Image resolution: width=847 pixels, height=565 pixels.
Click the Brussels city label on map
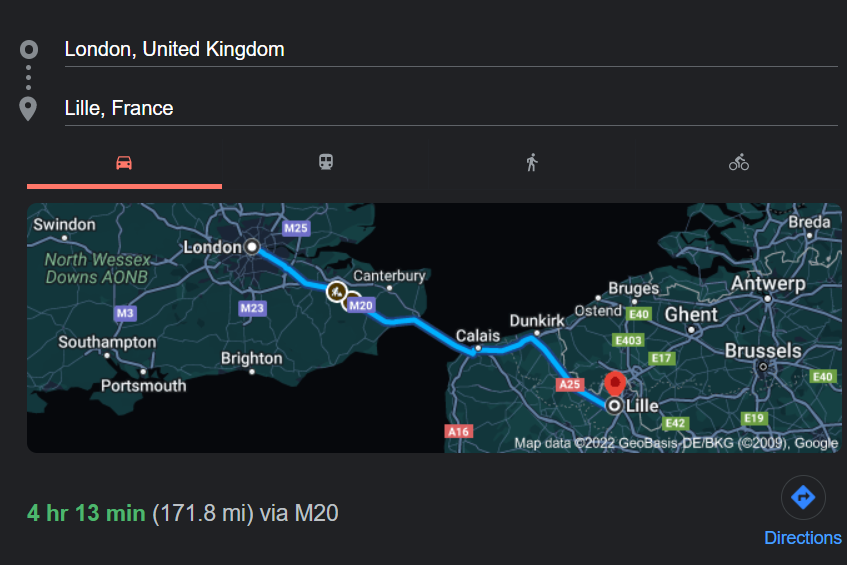point(763,351)
